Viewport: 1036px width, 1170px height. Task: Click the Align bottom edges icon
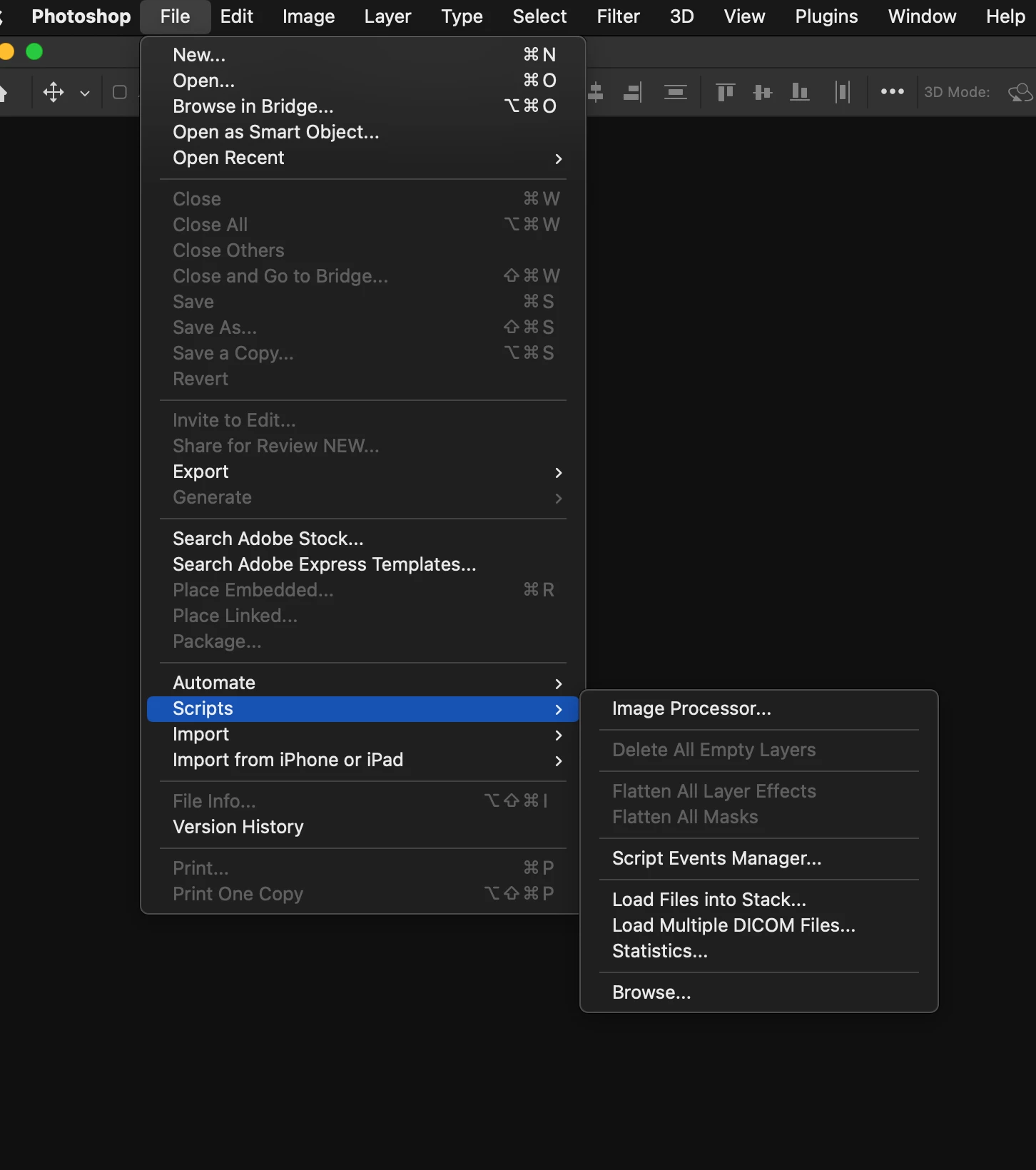coord(799,92)
